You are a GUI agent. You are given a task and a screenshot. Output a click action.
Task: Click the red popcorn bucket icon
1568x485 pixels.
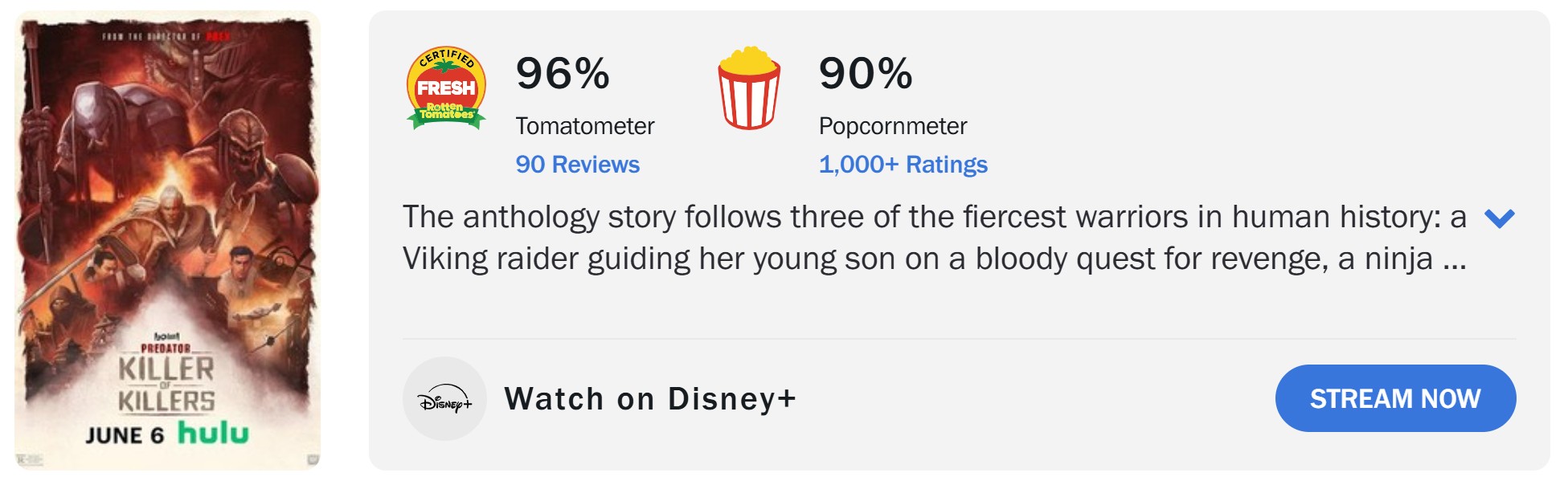[x=749, y=88]
